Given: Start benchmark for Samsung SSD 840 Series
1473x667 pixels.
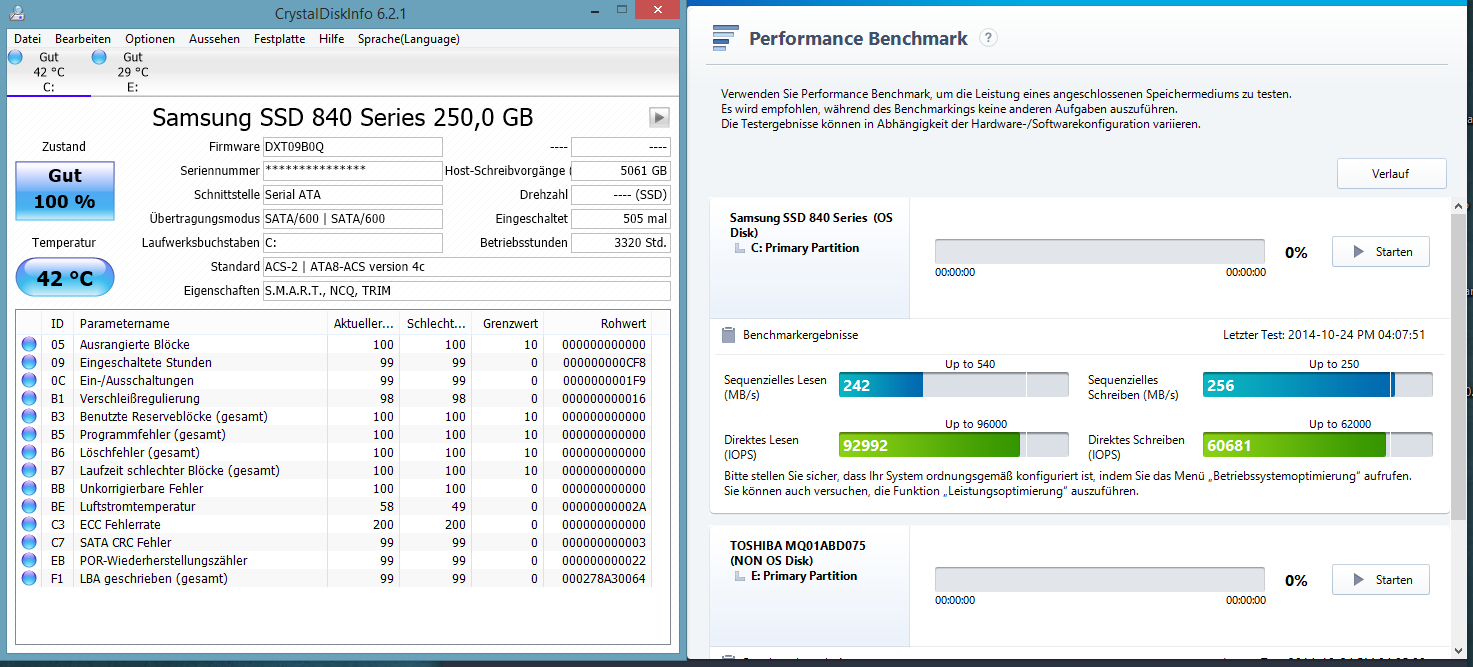Looking at the screenshot, I should [1380, 252].
